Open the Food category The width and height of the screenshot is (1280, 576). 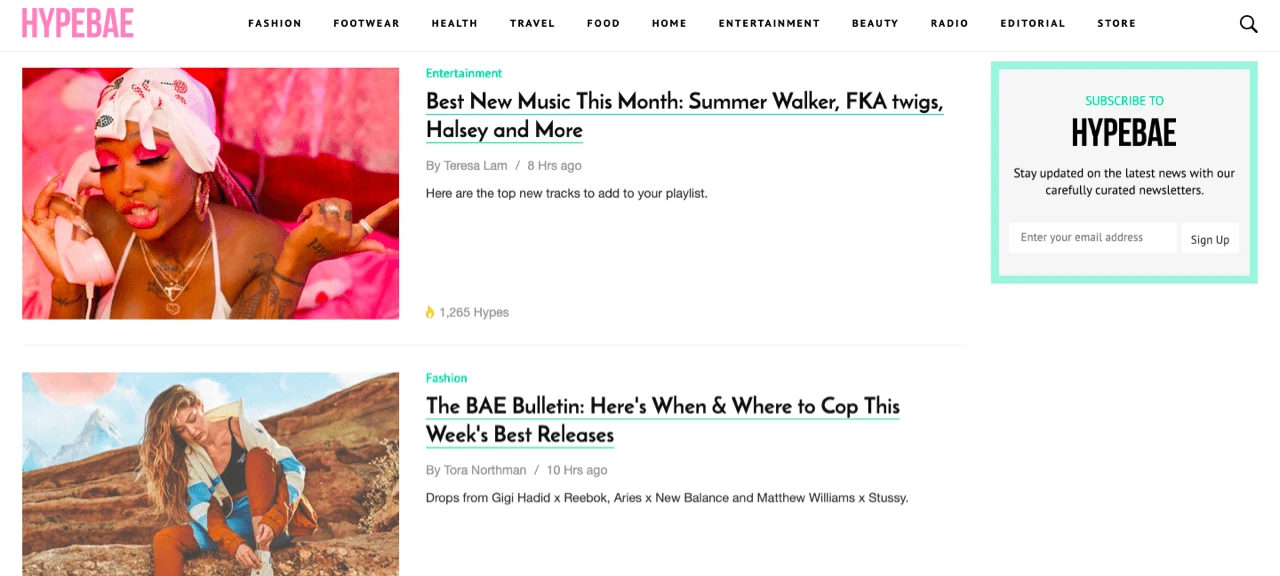point(603,24)
